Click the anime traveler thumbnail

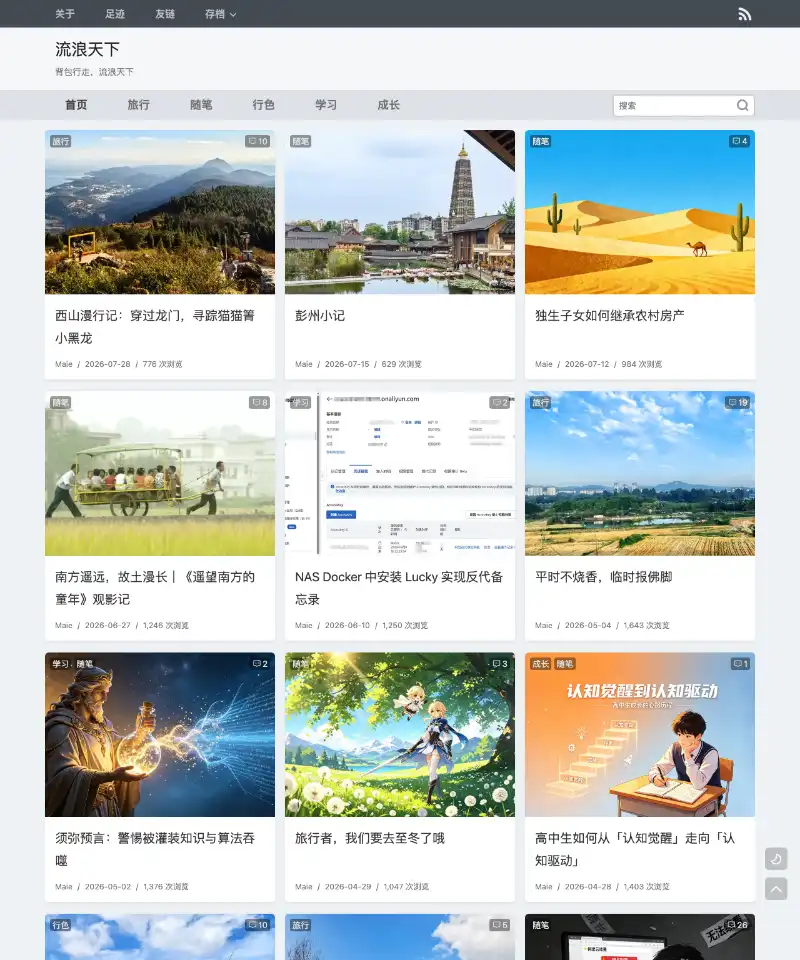pos(400,735)
